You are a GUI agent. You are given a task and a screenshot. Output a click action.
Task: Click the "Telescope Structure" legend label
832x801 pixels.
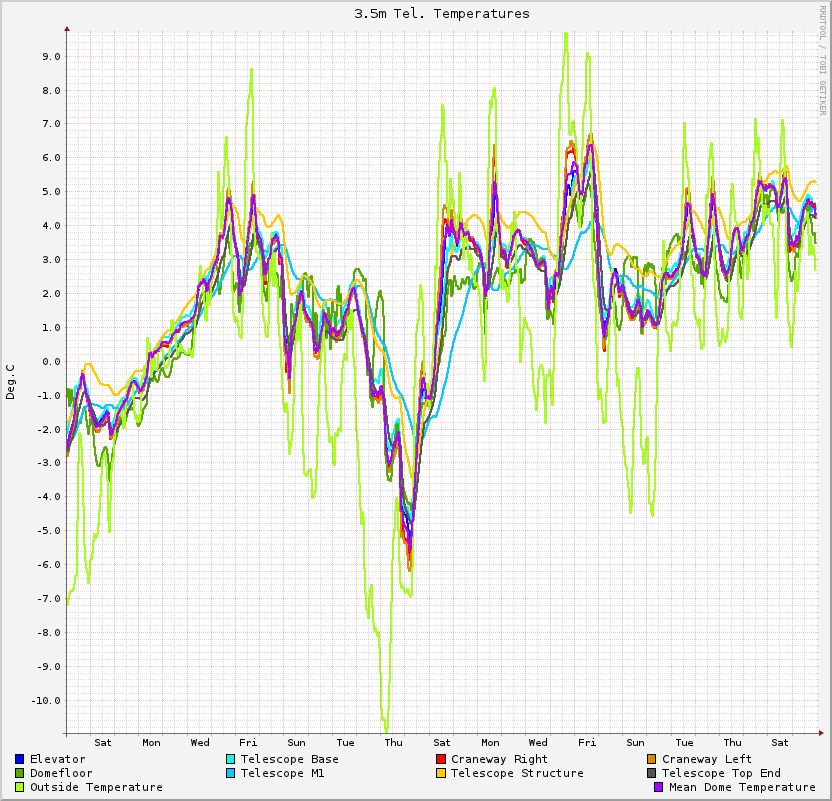coord(517,773)
